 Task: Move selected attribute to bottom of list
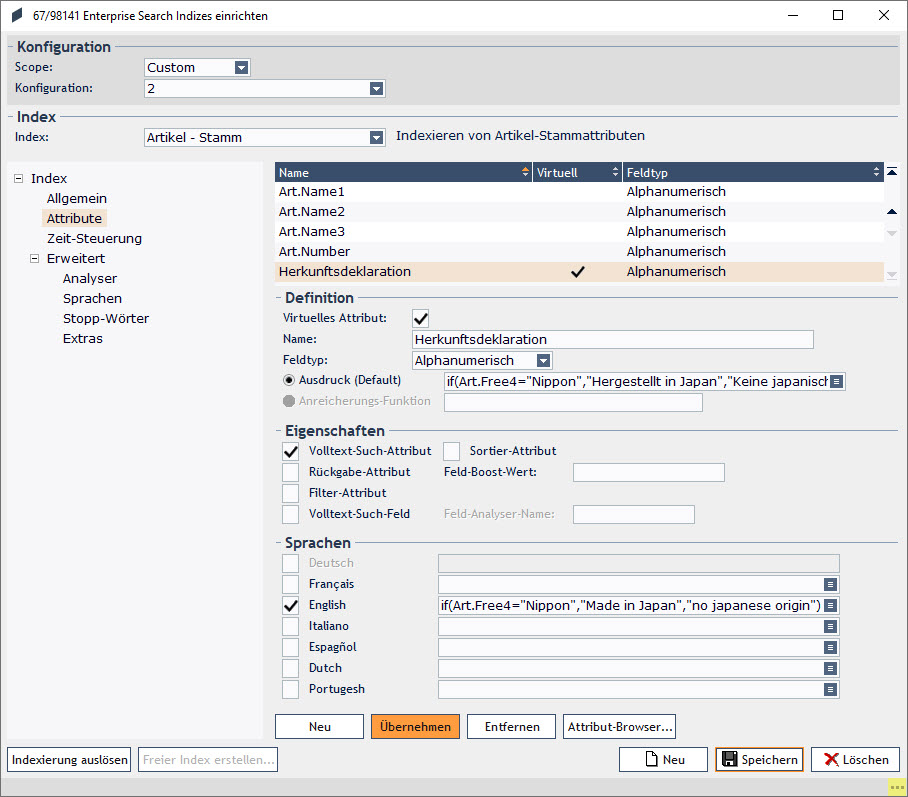pyautogui.click(x=892, y=274)
